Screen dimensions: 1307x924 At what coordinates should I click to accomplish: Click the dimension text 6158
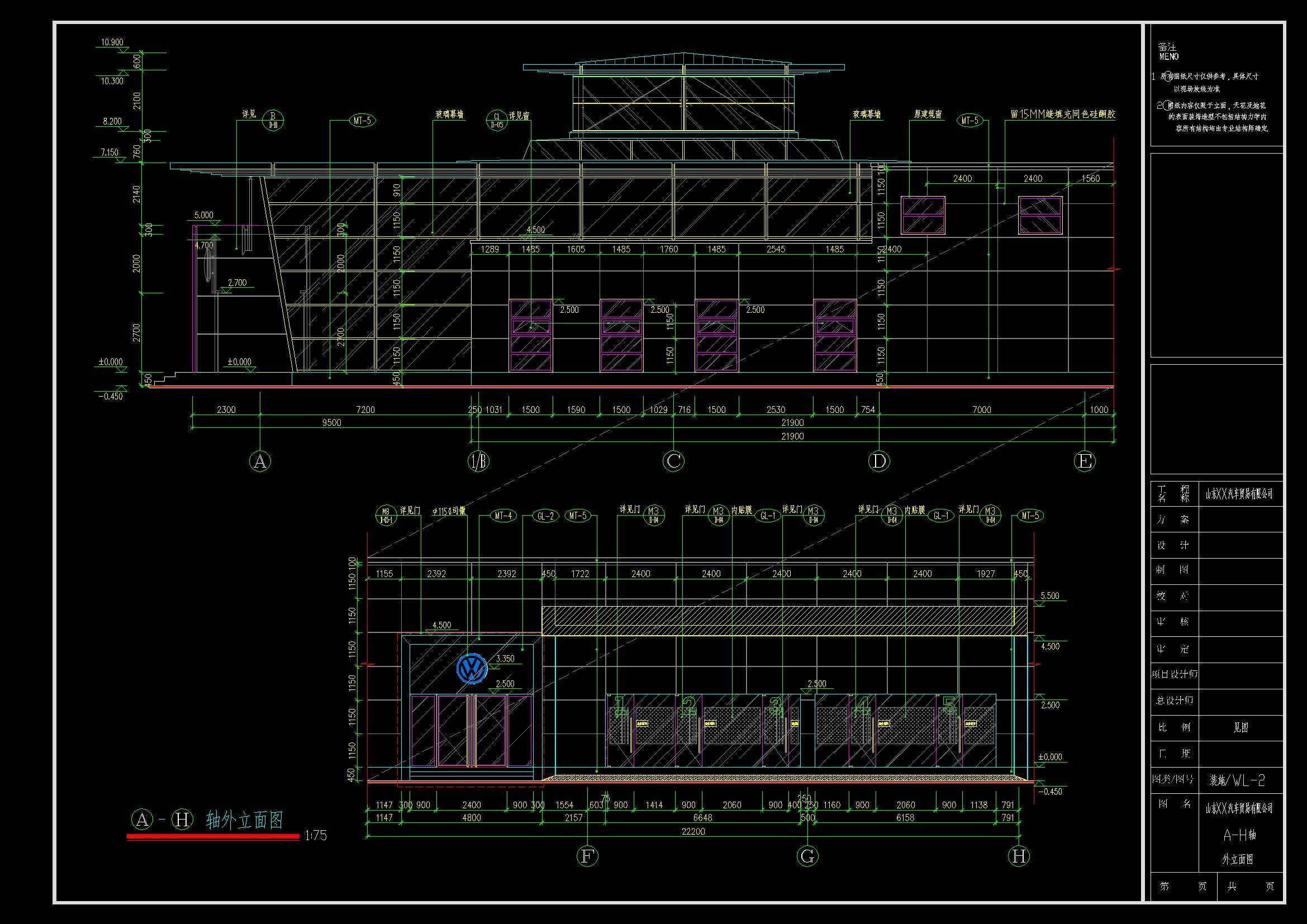(905, 818)
